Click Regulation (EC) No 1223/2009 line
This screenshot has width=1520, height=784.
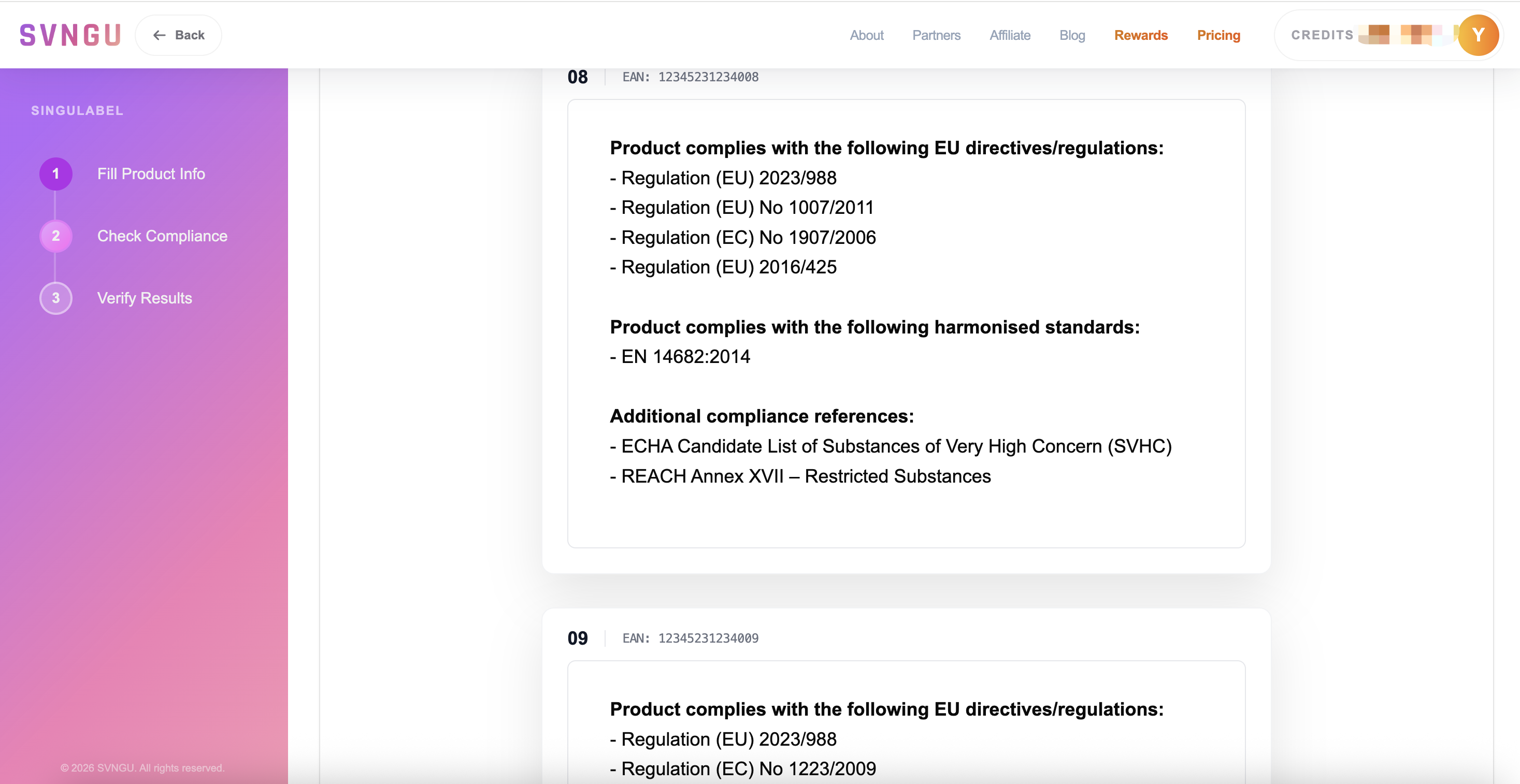point(743,770)
